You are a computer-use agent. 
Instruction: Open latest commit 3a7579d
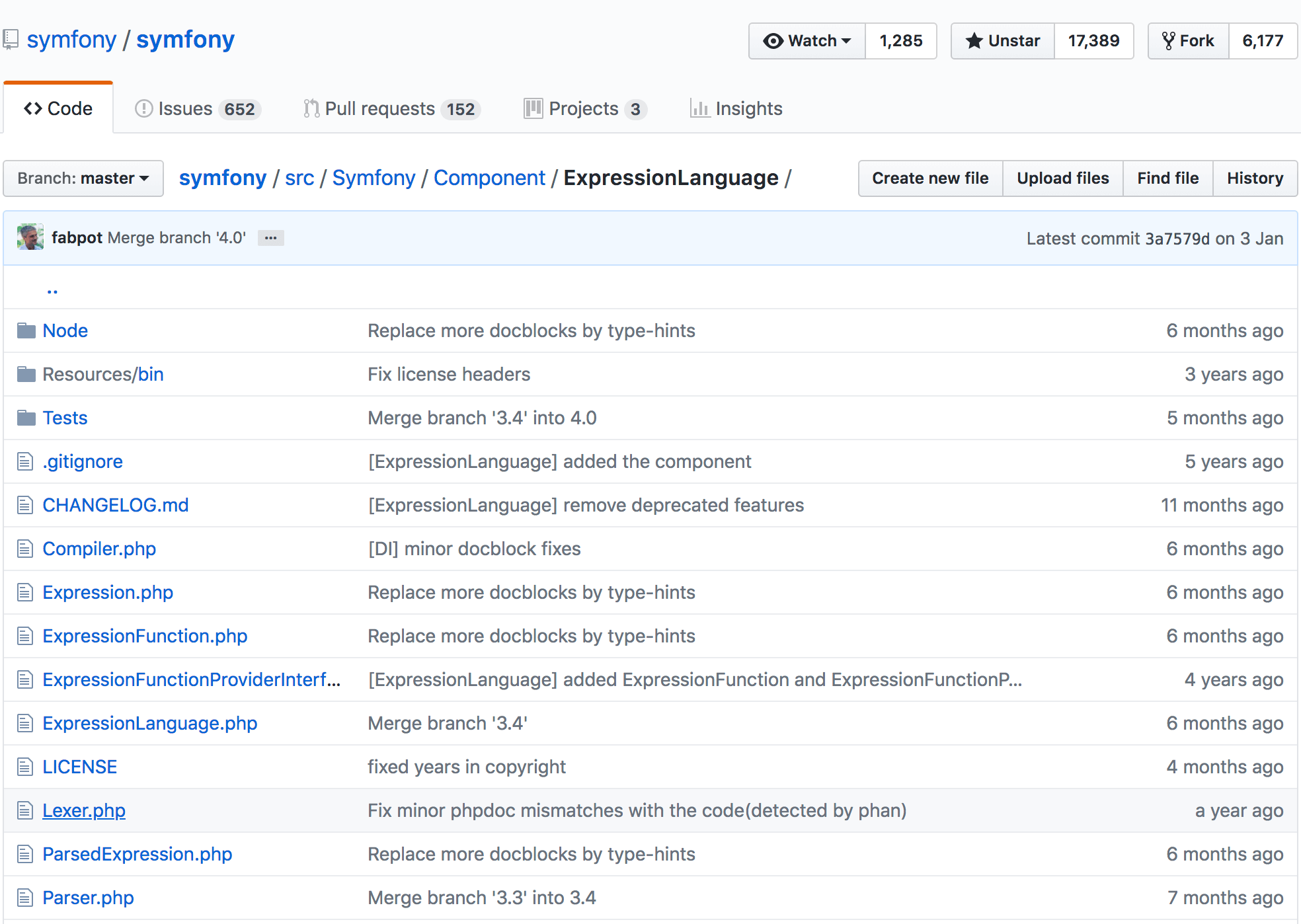point(1177,239)
